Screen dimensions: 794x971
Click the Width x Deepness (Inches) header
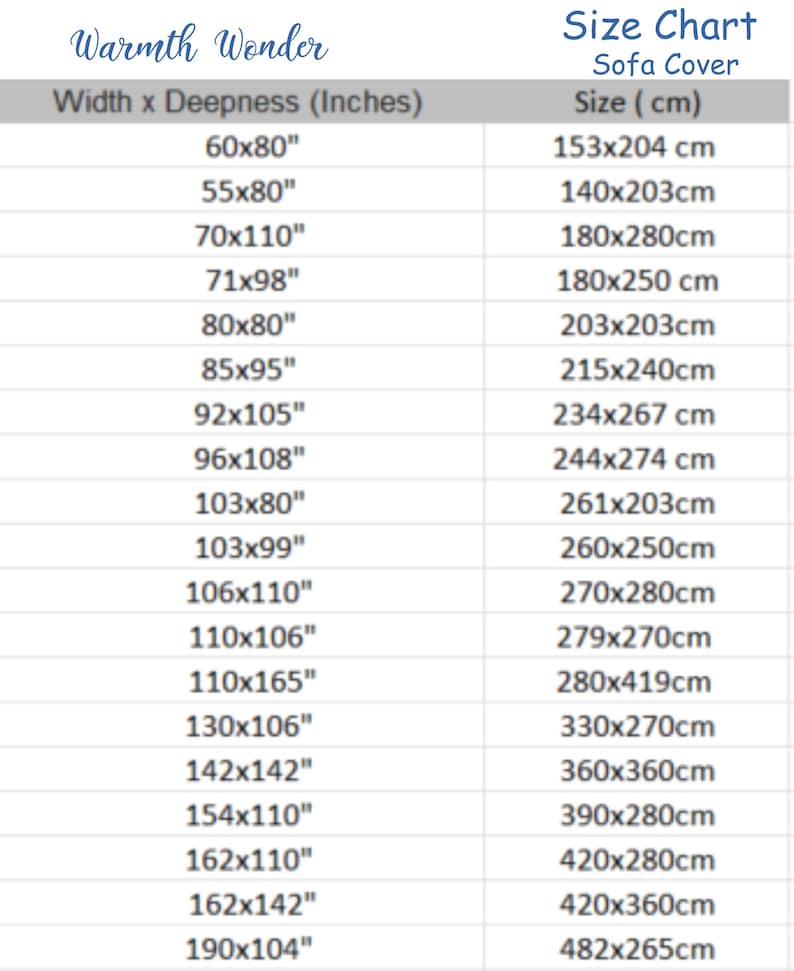[238, 102]
